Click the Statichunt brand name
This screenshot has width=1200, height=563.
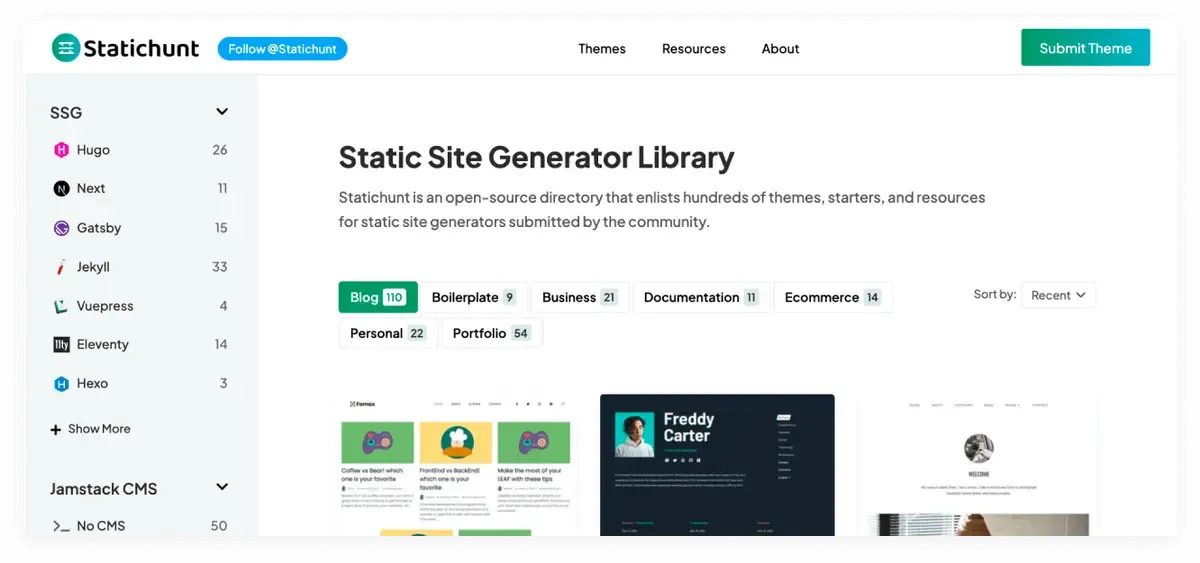[x=142, y=48]
